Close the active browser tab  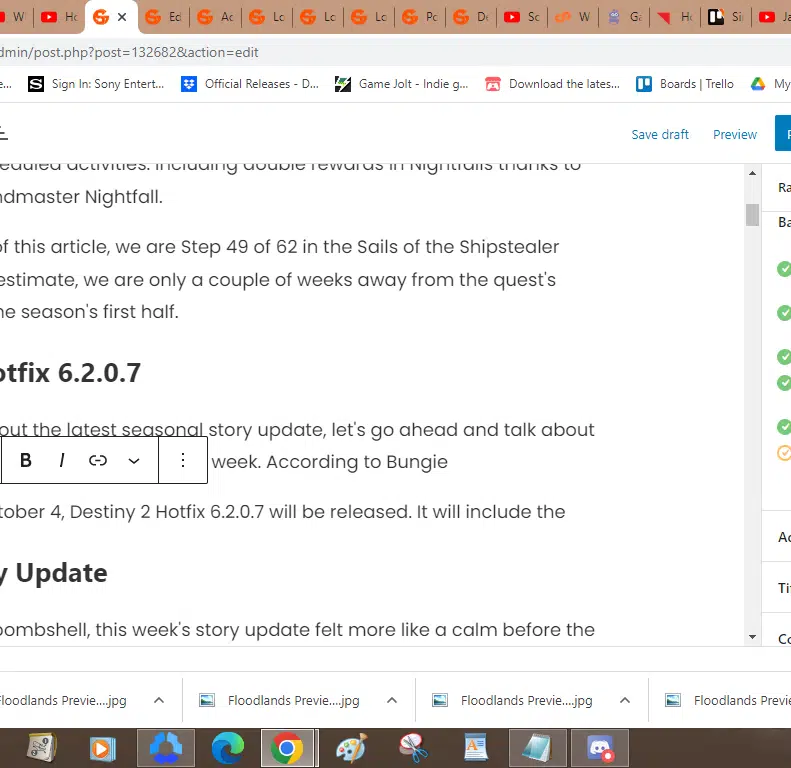(x=122, y=17)
